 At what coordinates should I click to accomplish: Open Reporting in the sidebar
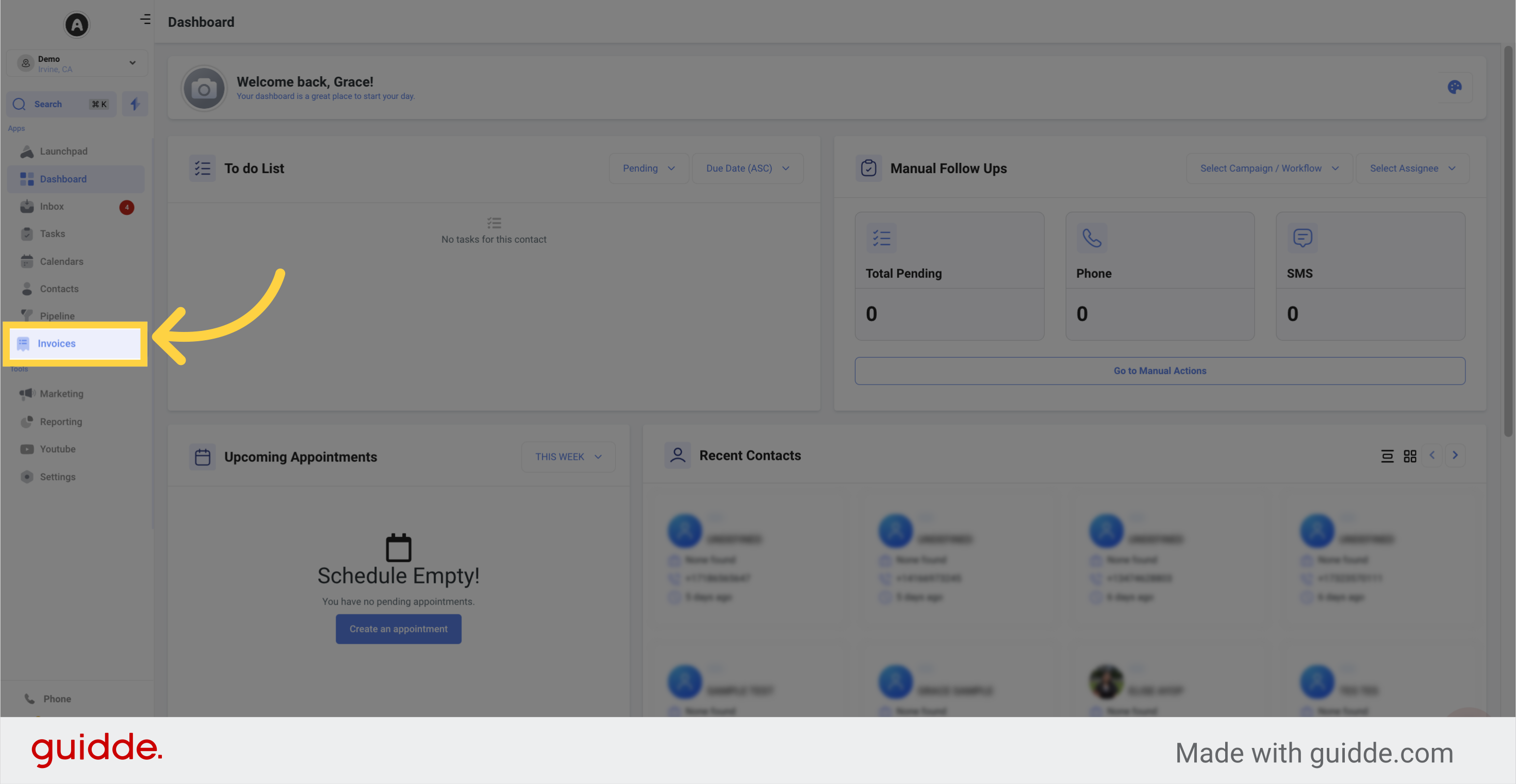pos(75,422)
